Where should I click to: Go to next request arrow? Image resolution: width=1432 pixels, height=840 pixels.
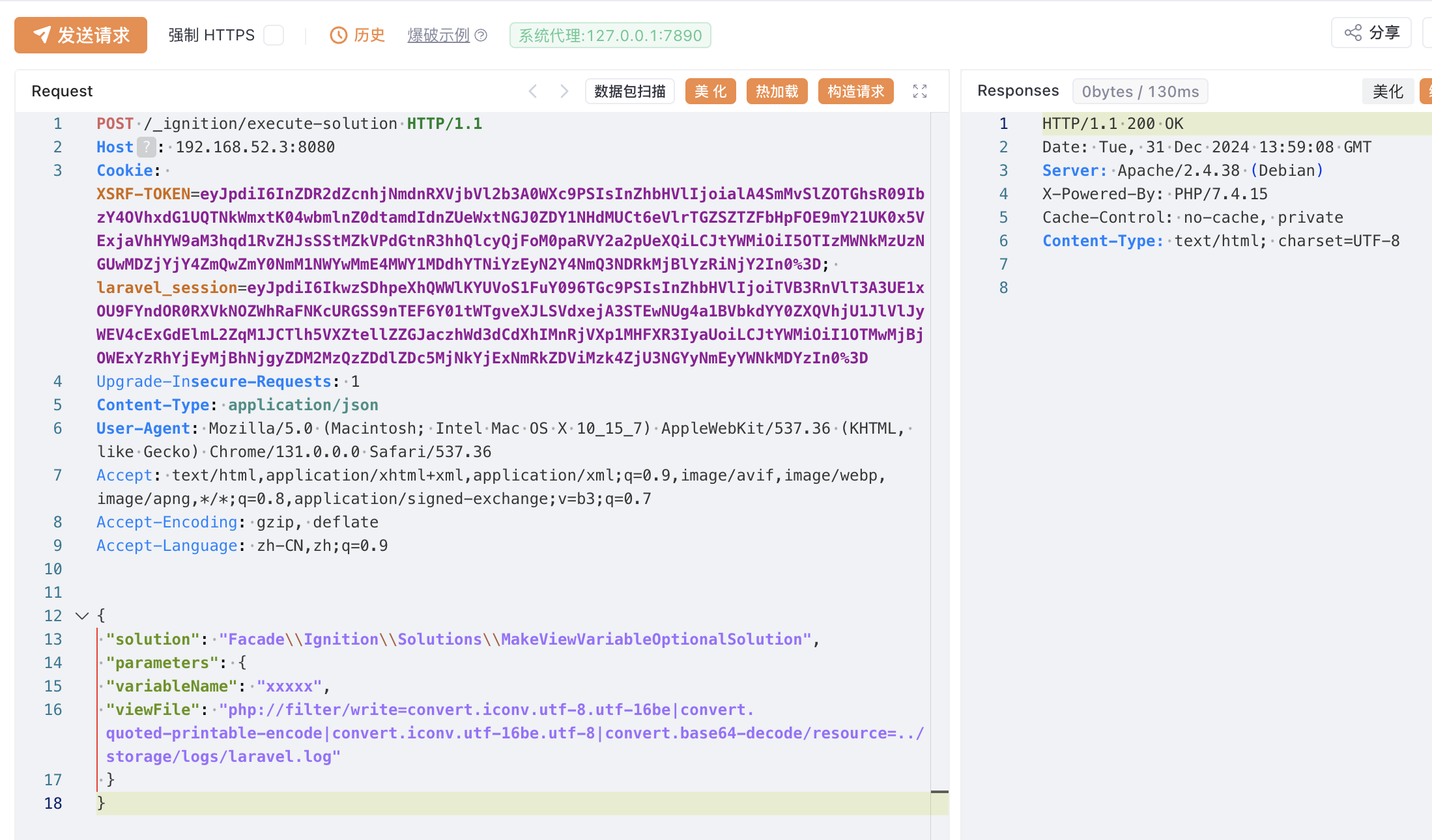pos(564,91)
